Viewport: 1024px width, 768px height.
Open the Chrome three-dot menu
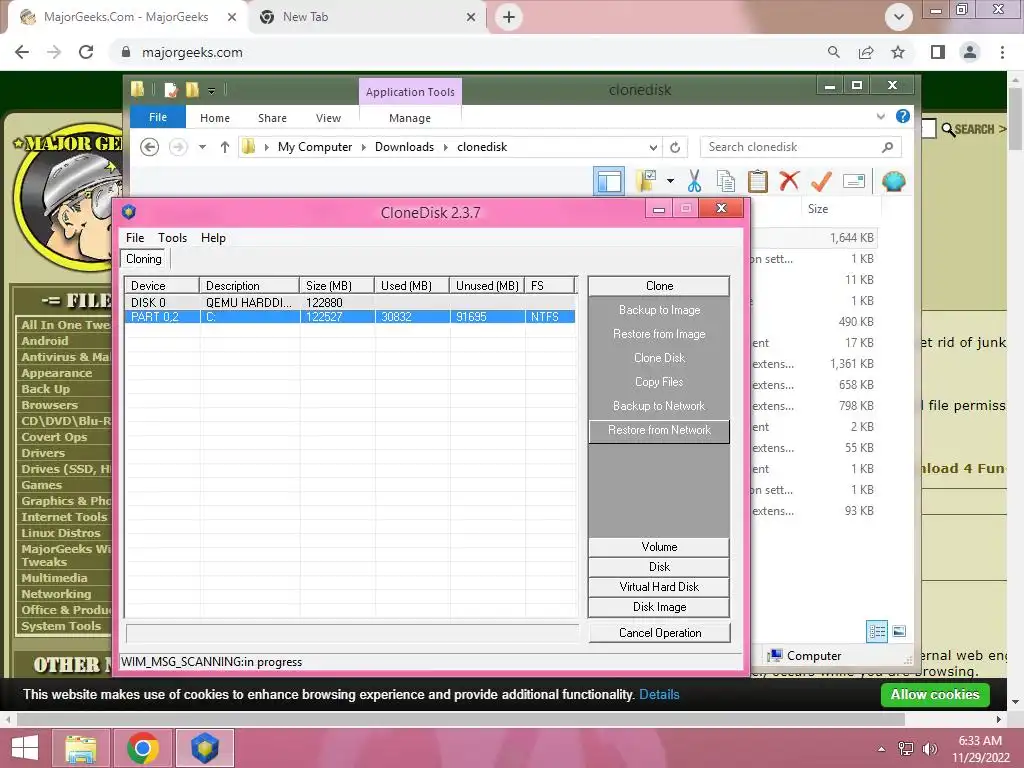tap(1002, 52)
